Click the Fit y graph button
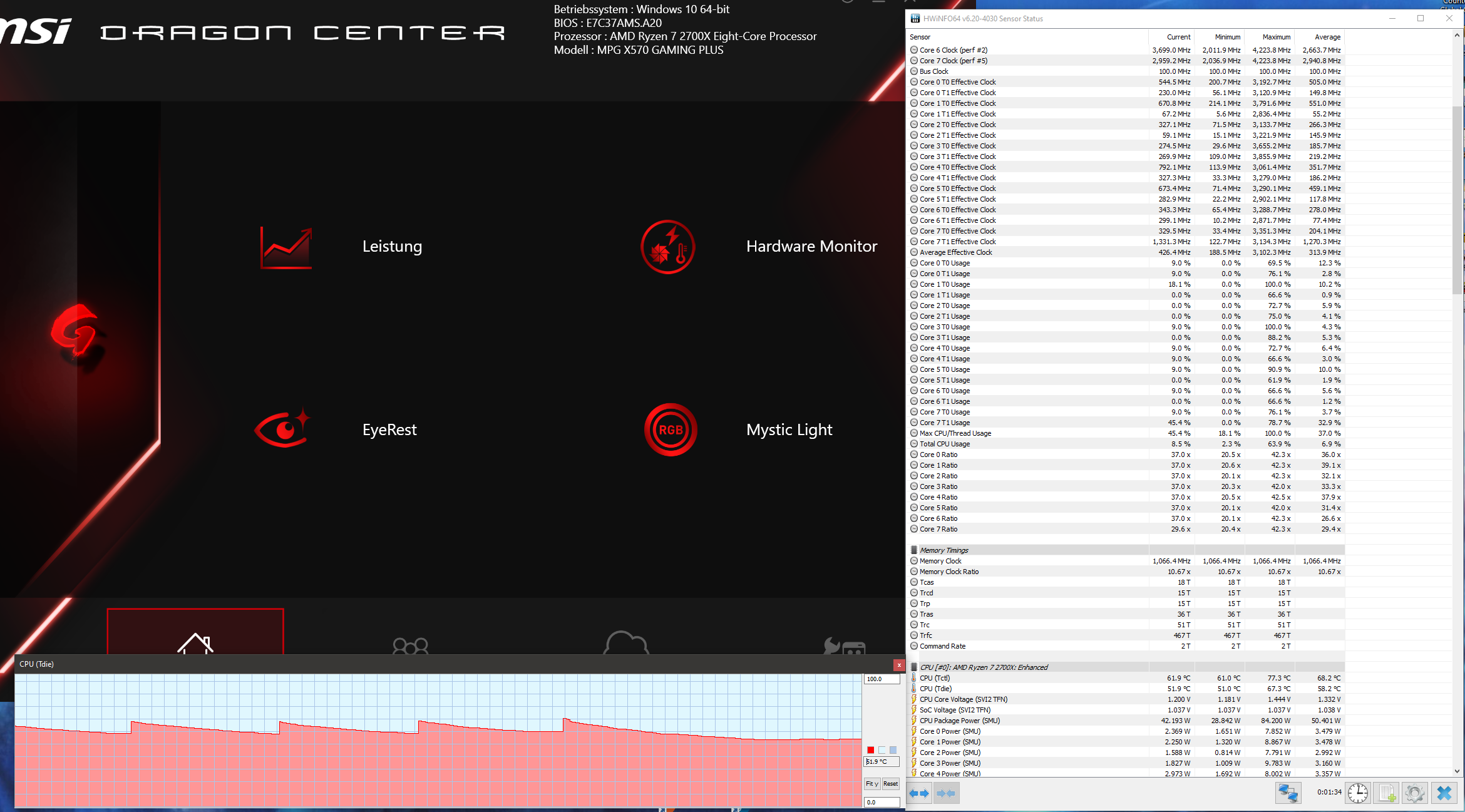Image resolution: width=1465 pixels, height=812 pixels. 872,784
